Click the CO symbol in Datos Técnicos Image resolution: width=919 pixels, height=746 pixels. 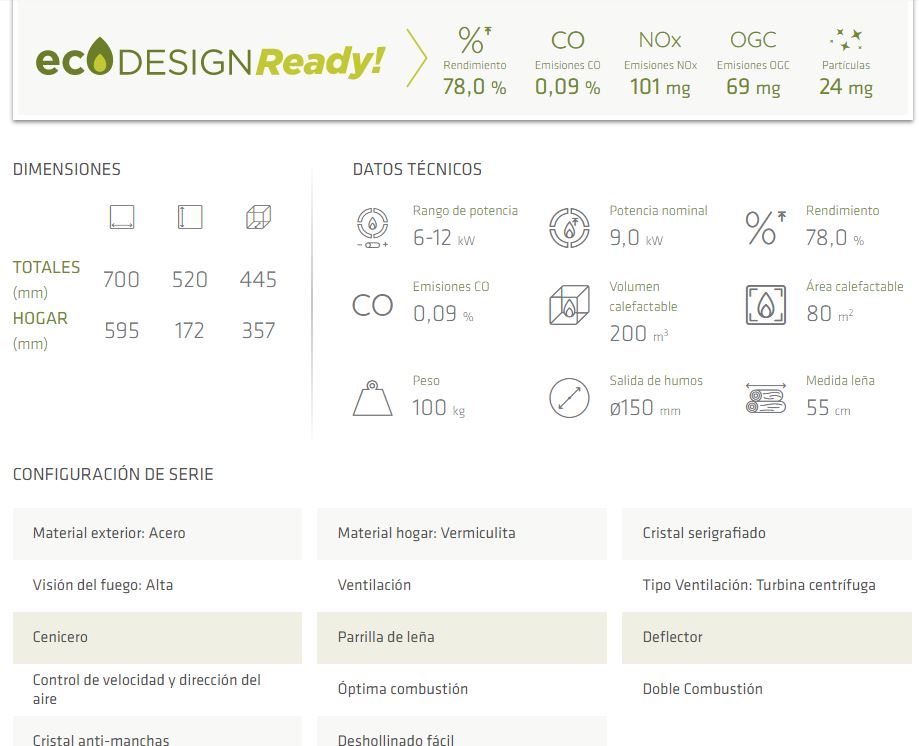coord(373,305)
